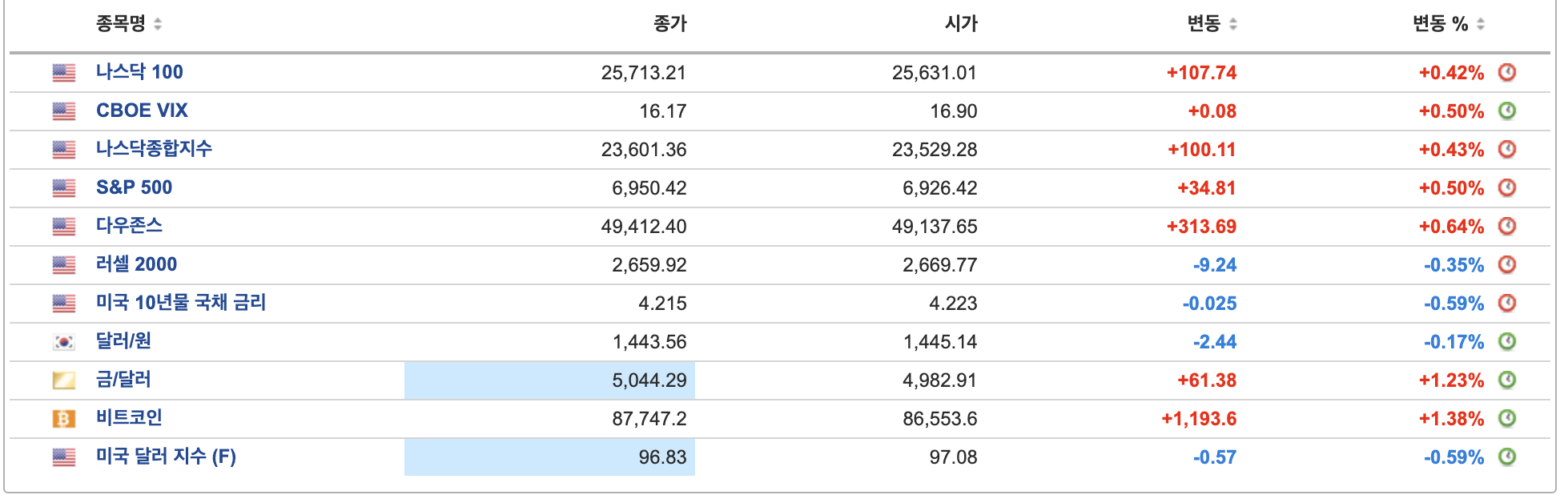Image resolution: width=1568 pixels, height=503 pixels.
Task: Click the red clock icon for 나스닥 100
Action: pos(1507,72)
